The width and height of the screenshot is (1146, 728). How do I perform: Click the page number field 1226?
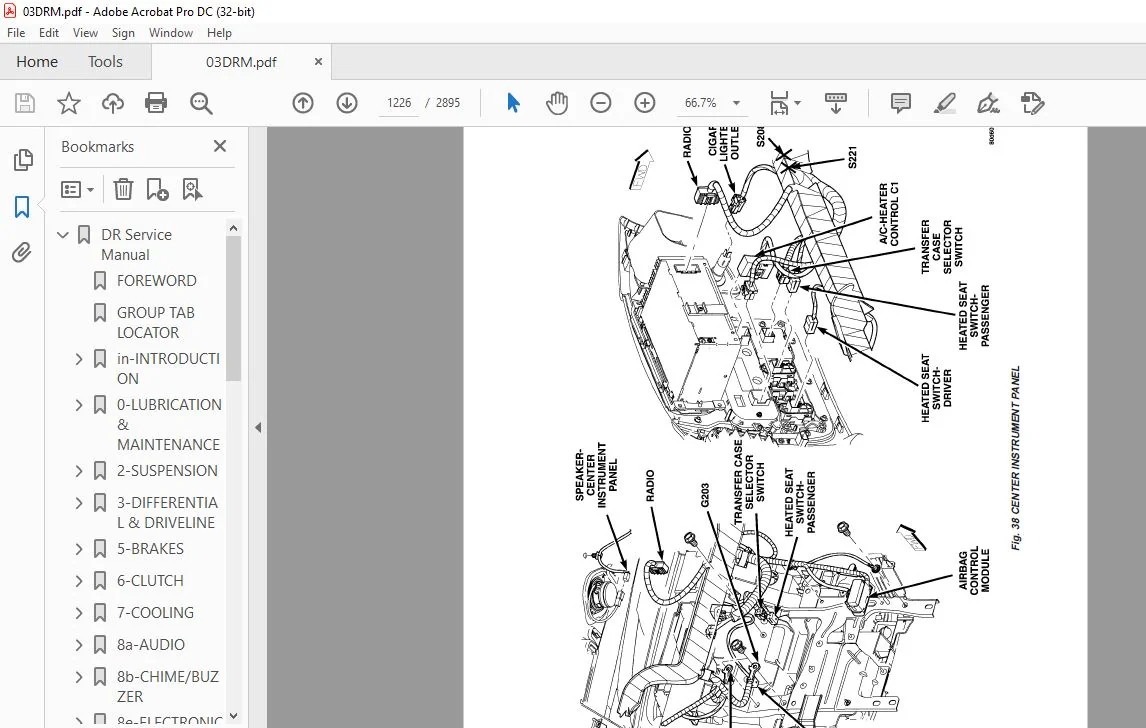coord(399,103)
